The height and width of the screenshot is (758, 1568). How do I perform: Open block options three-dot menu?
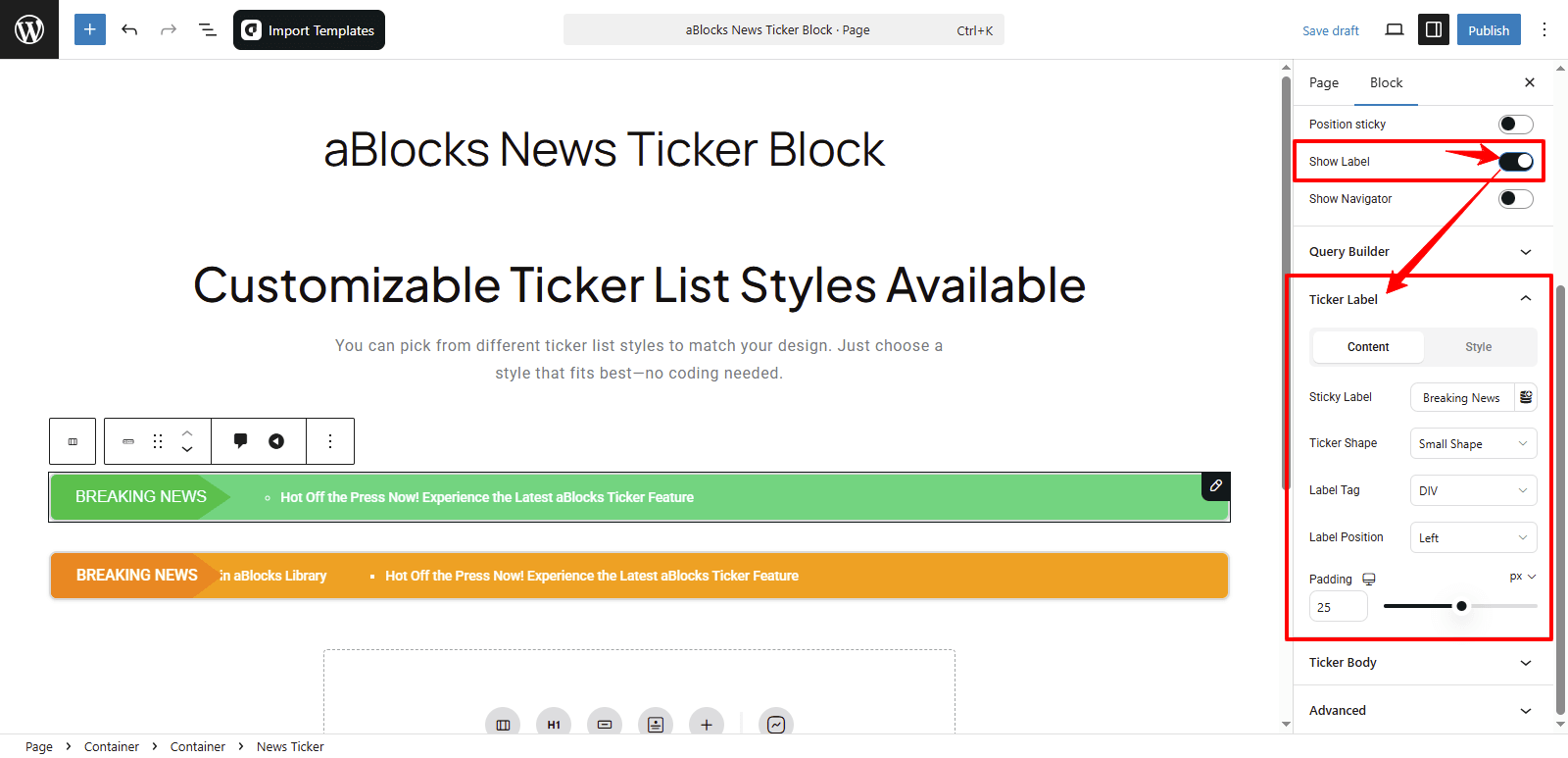tap(330, 441)
